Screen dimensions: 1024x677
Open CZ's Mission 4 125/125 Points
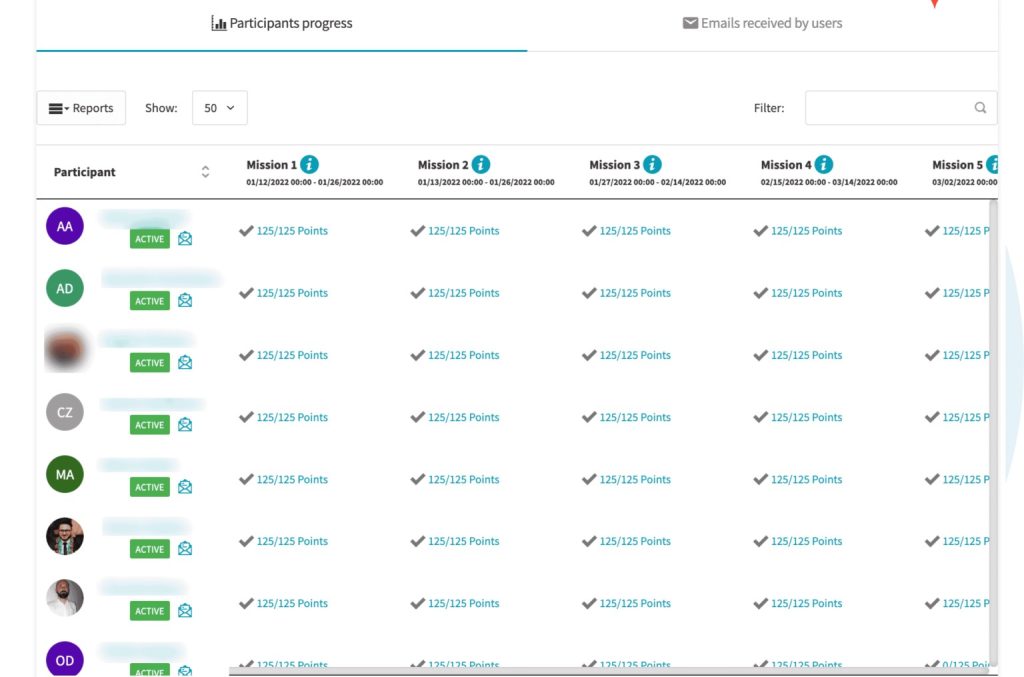click(x=807, y=417)
